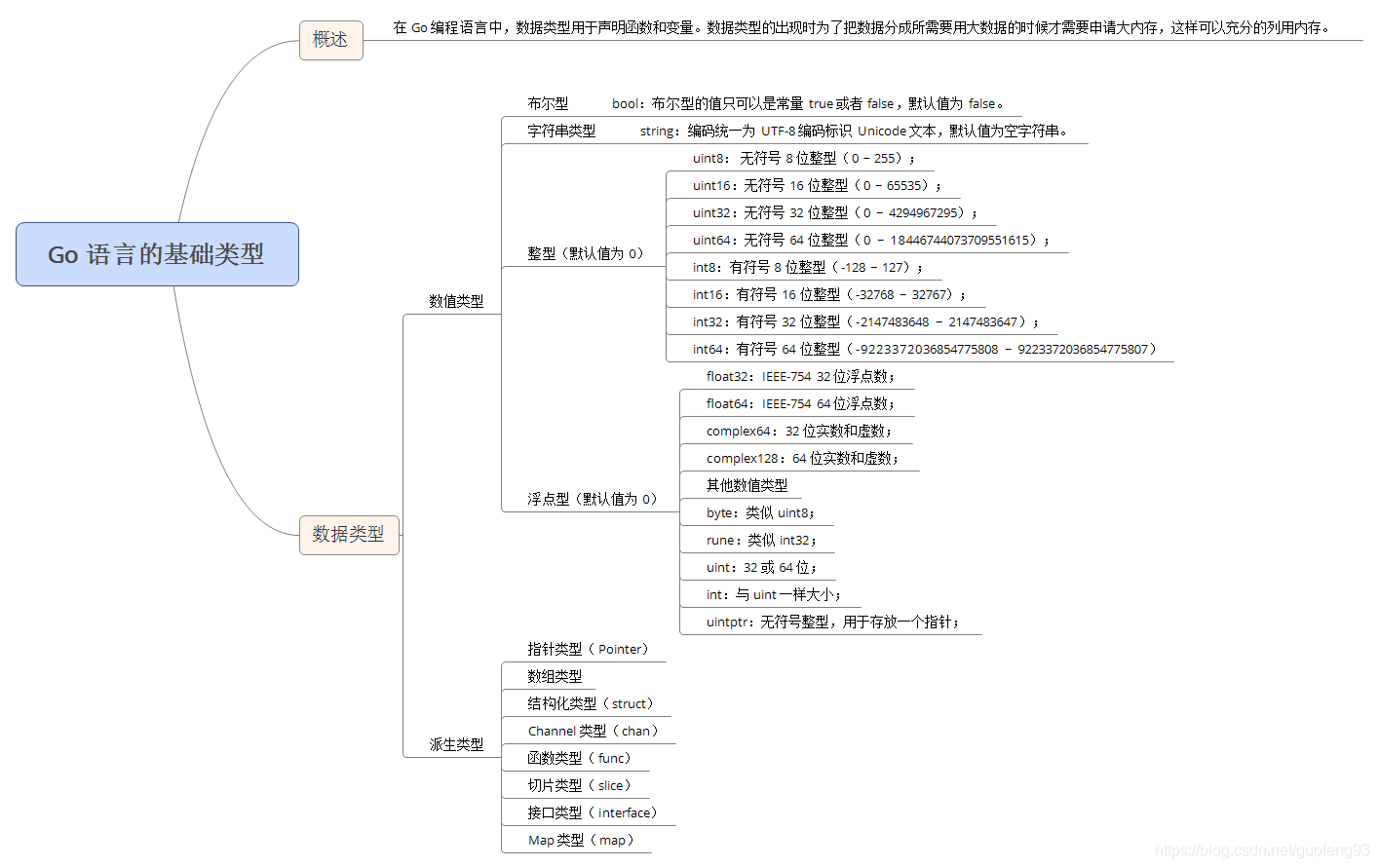
Task: Click the 布尔型 node
Action: click(548, 103)
